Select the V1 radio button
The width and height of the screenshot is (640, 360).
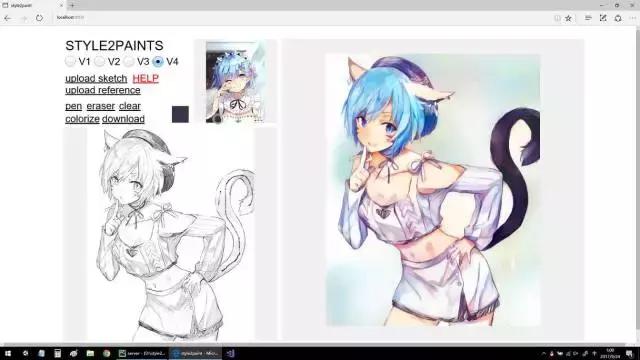point(70,62)
